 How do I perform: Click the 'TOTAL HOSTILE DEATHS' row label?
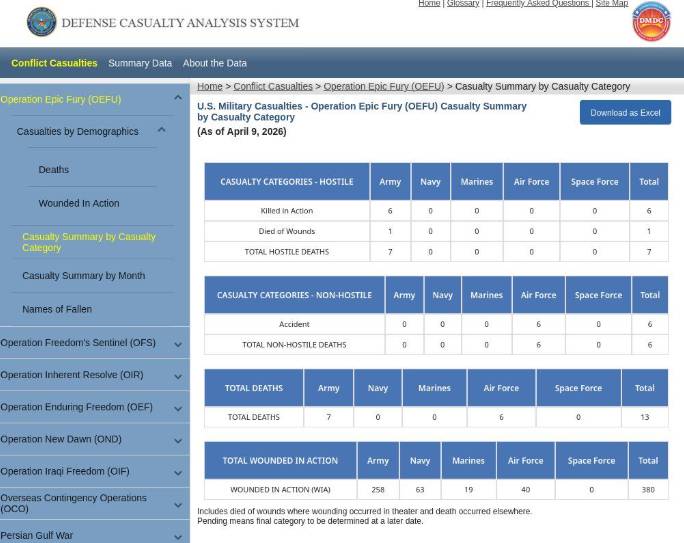pos(287,252)
